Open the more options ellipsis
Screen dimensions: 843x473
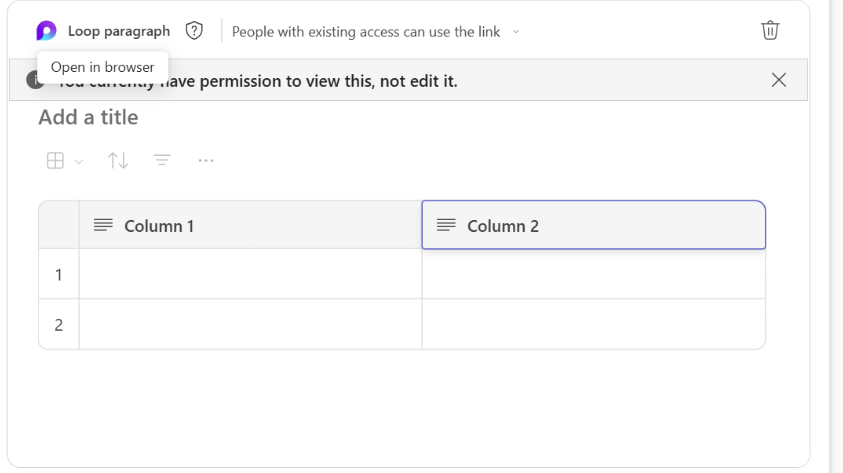point(206,160)
